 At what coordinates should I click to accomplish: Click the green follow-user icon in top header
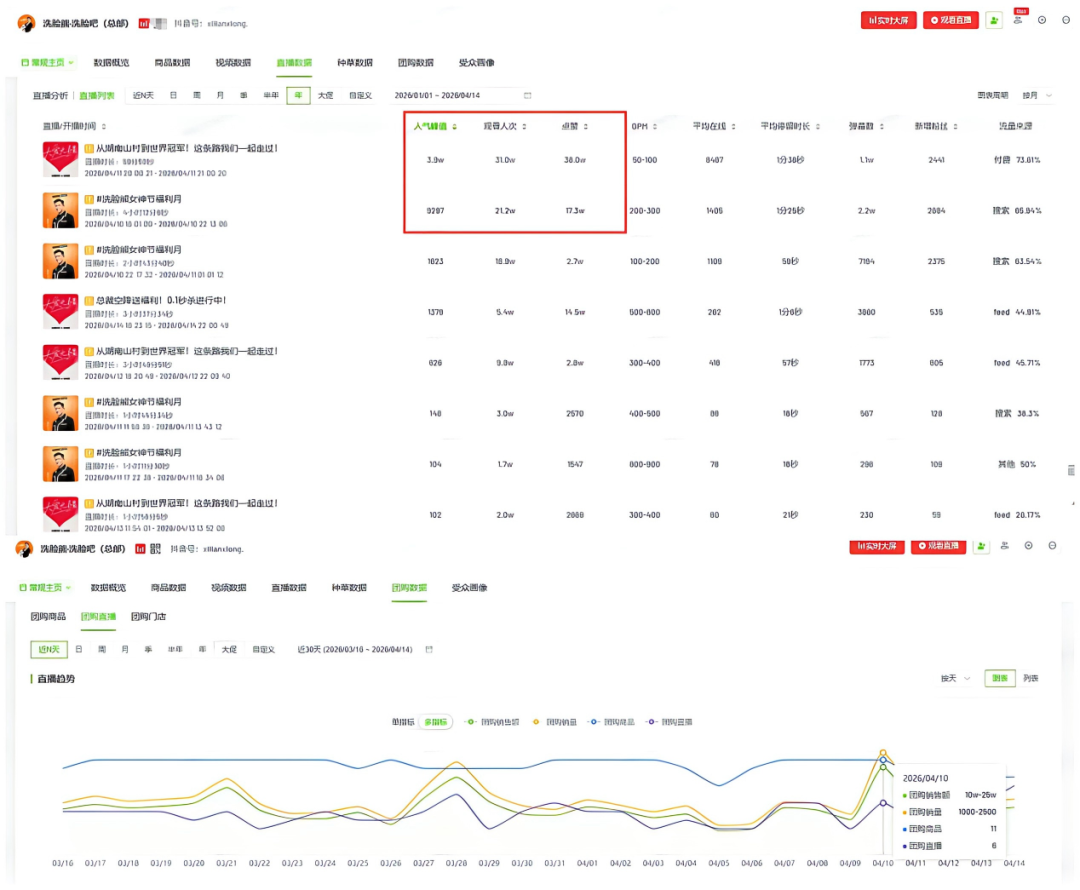point(993,20)
